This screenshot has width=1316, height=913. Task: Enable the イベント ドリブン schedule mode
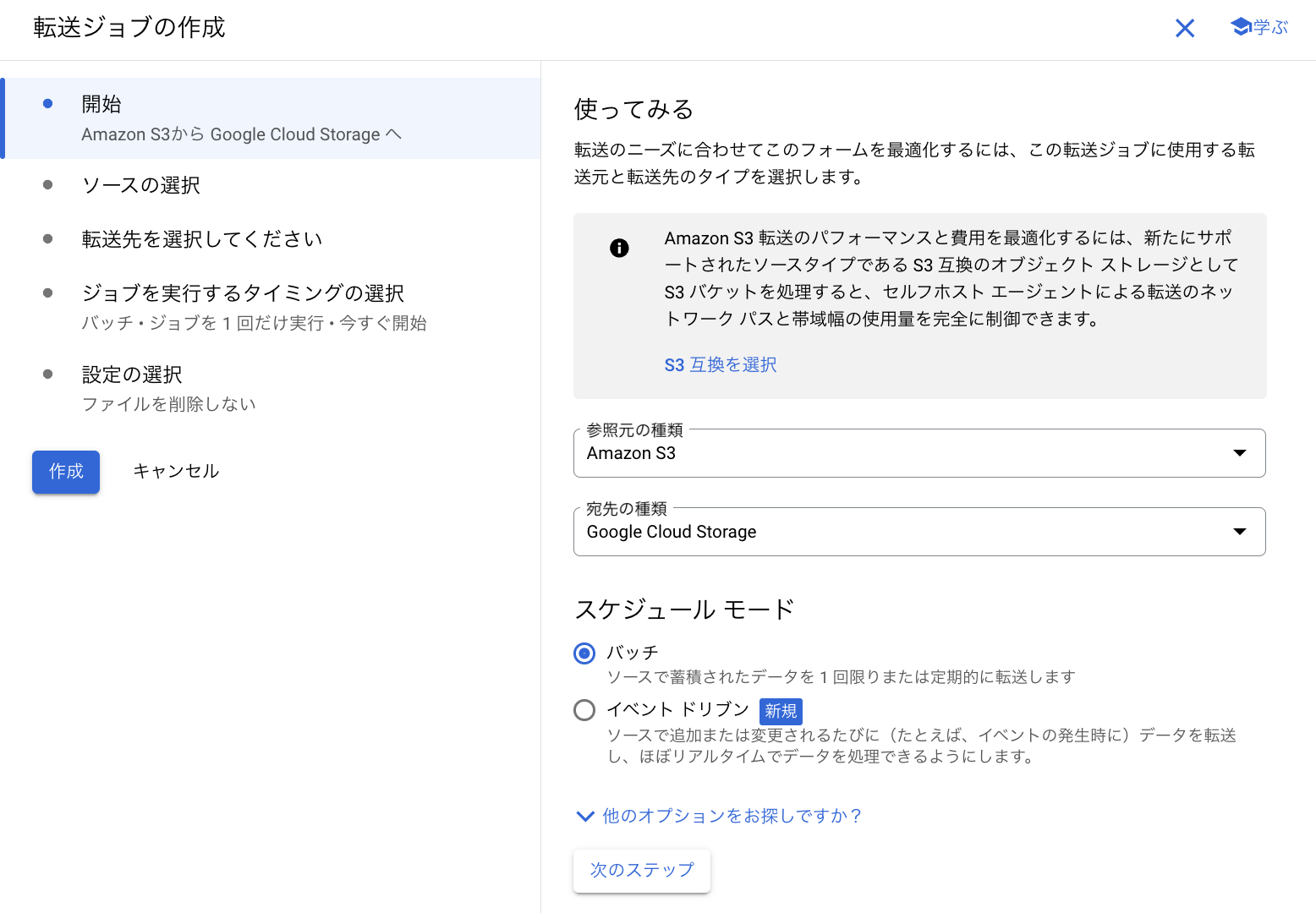[x=584, y=710]
